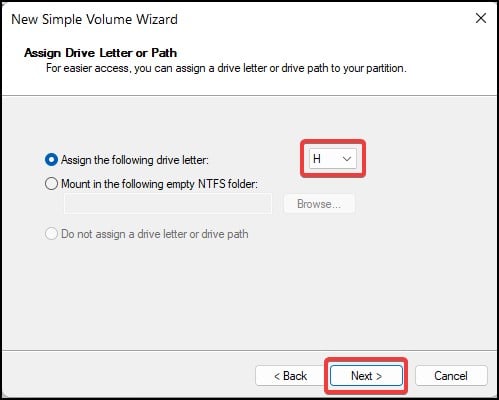Screen dimensions: 499x400
Task: Click the chevron arrow of the drive letter dropdown
Action: 347,159
